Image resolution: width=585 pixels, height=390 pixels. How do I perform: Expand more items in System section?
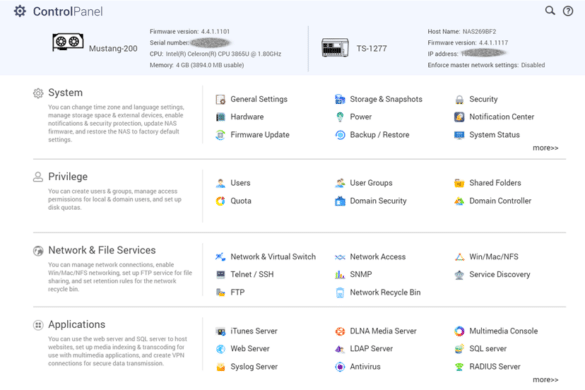pyautogui.click(x=545, y=148)
